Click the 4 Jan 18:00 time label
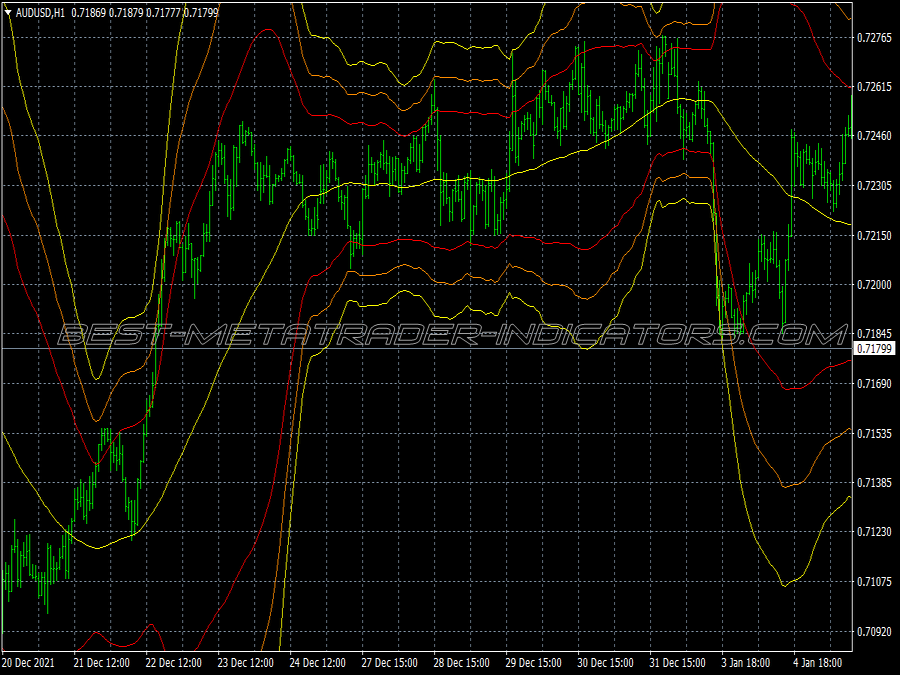The width and height of the screenshot is (900, 675). [x=818, y=663]
